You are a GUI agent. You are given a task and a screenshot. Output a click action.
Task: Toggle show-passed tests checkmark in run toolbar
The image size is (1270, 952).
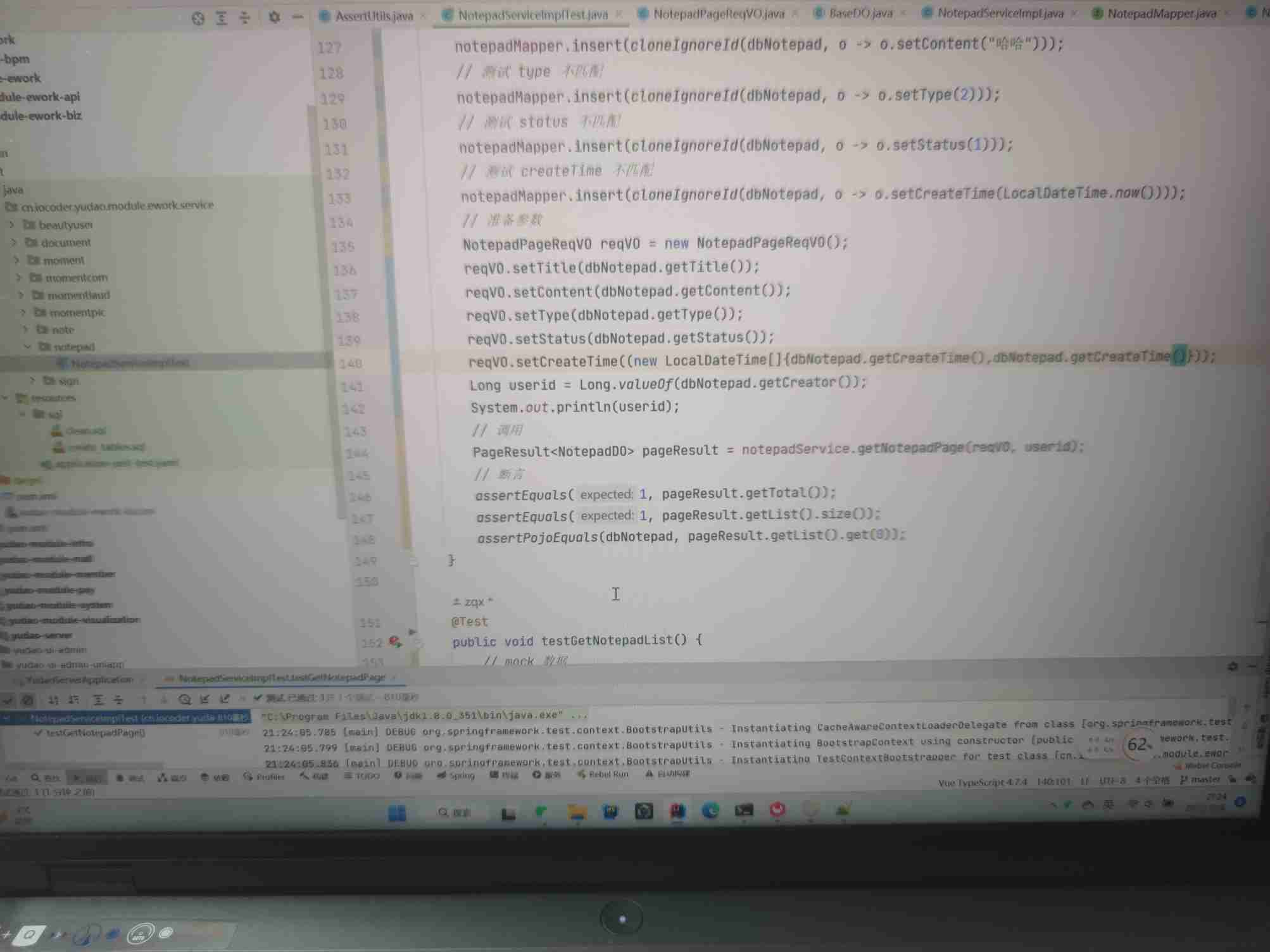pyautogui.click(x=8, y=700)
